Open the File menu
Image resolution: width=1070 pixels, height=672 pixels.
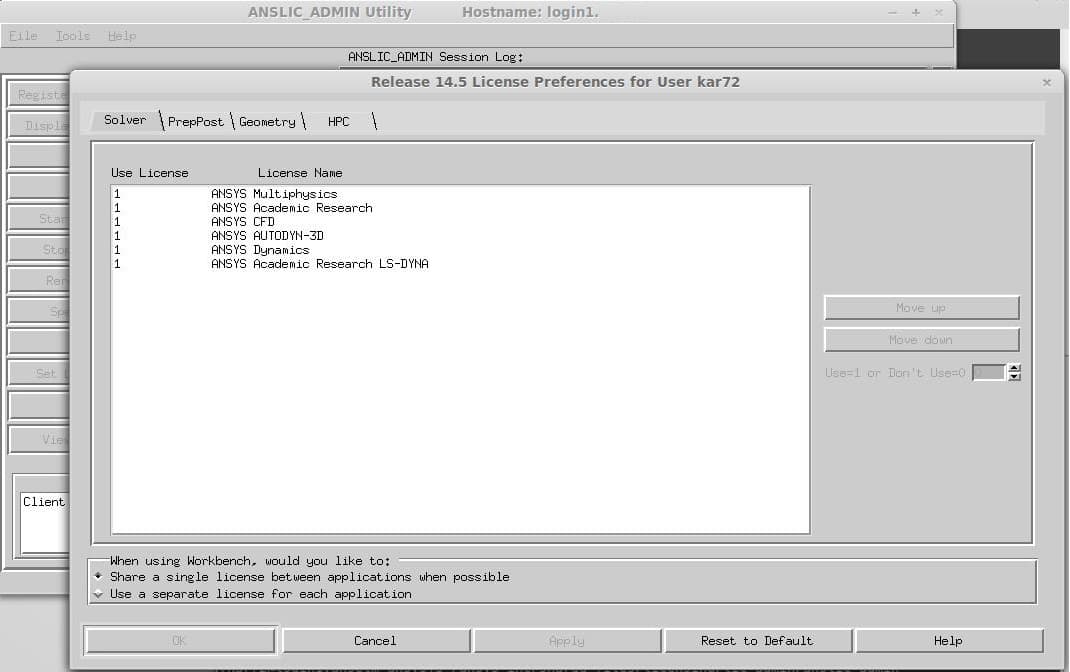23,36
